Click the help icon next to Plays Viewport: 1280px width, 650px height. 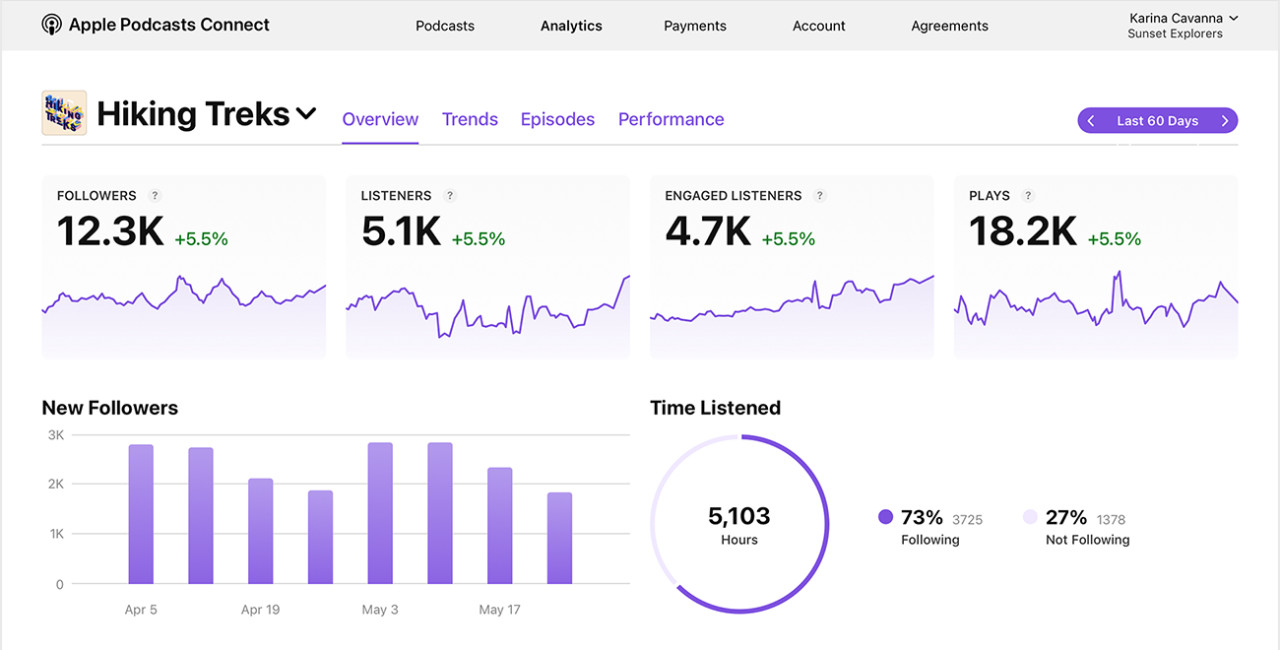click(1028, 196)
